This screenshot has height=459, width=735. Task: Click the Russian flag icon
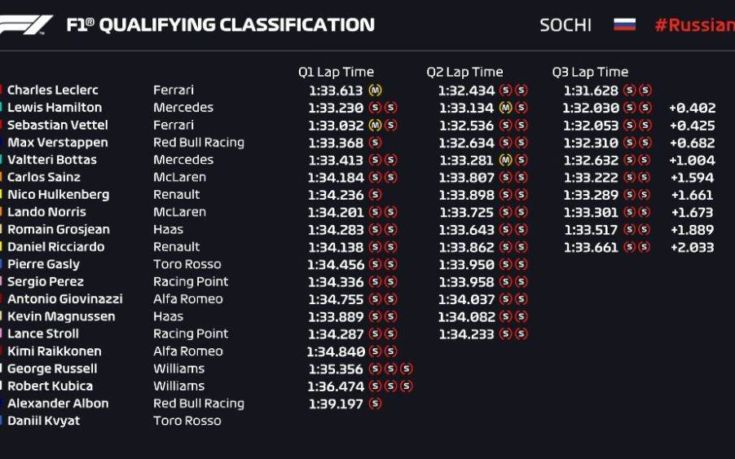pyautogui.click(x=624, y=24)
